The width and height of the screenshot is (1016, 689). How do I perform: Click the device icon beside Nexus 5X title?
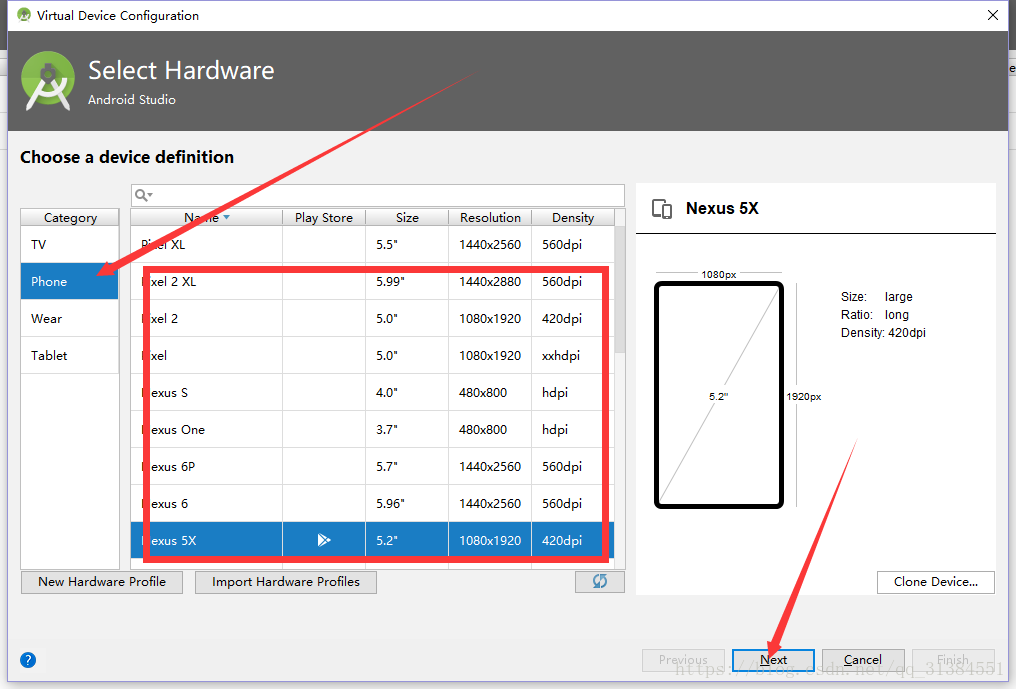click(x=662, y=209)
